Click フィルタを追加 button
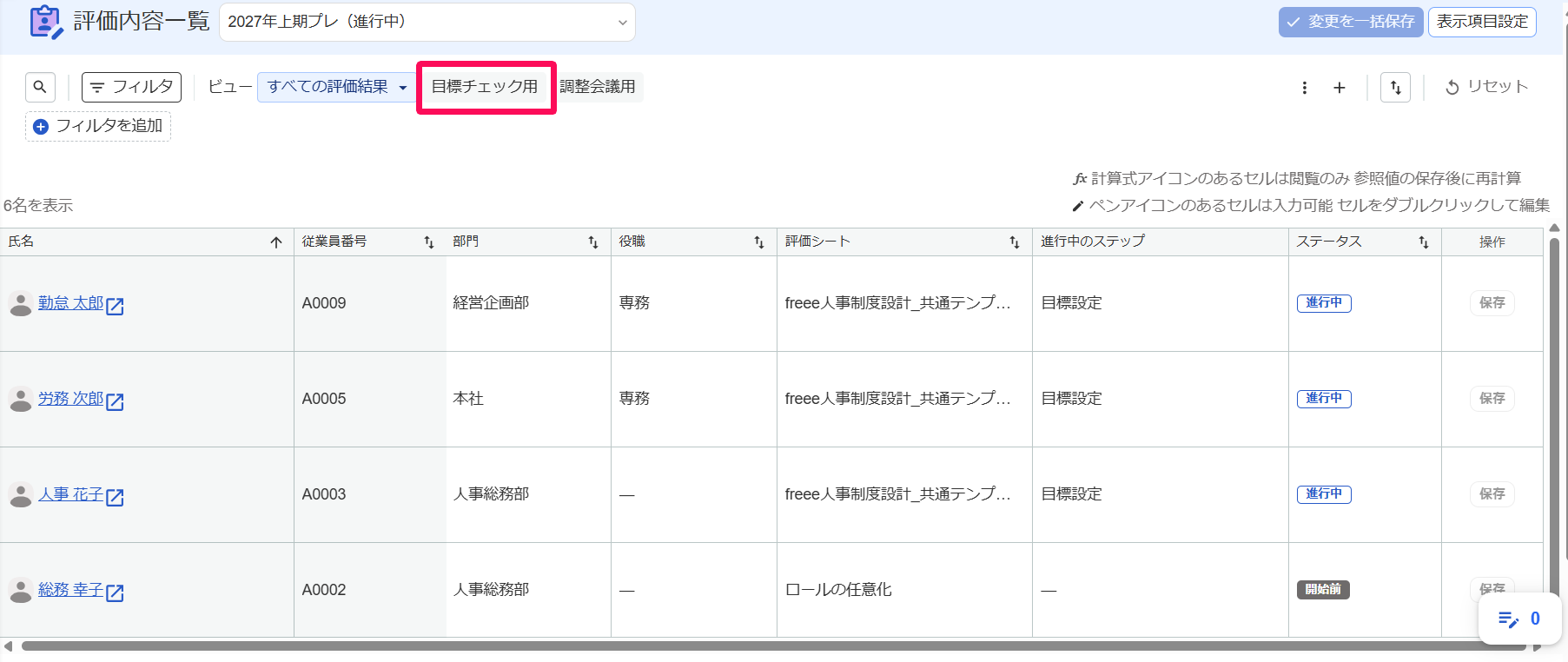The width and height of the screenshot is (1568, 662). [98, 126]
